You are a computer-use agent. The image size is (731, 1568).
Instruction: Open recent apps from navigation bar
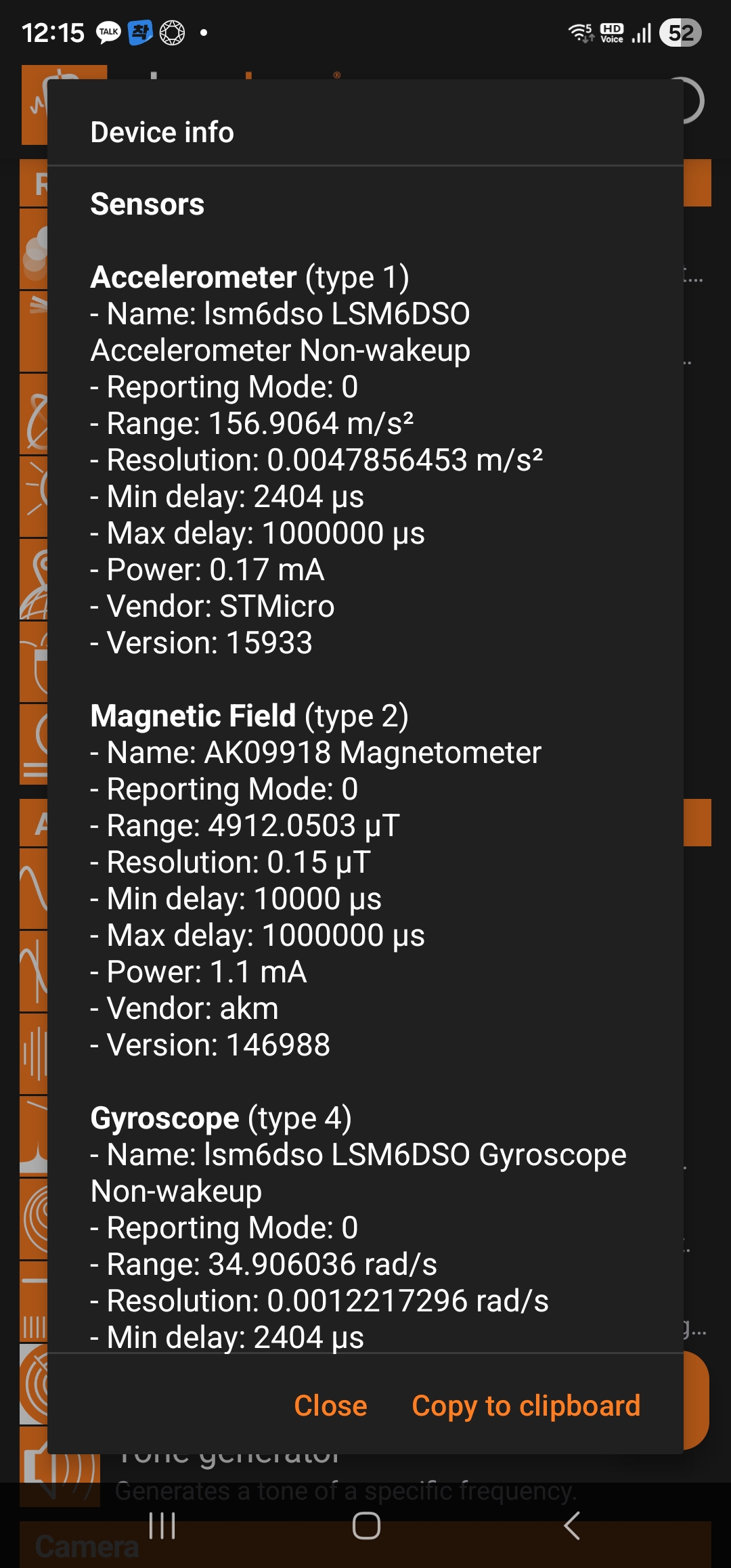pyautogui.click(x=162, y=1526)
